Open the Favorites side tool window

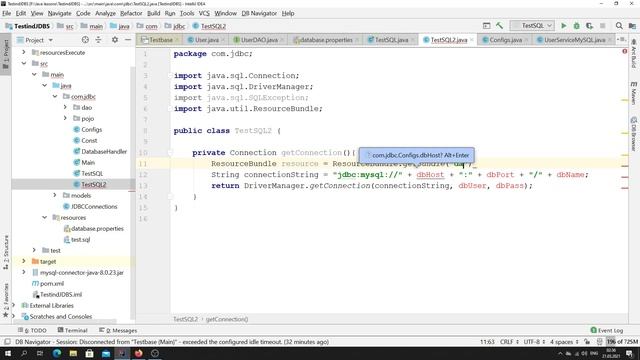point(6,300)
